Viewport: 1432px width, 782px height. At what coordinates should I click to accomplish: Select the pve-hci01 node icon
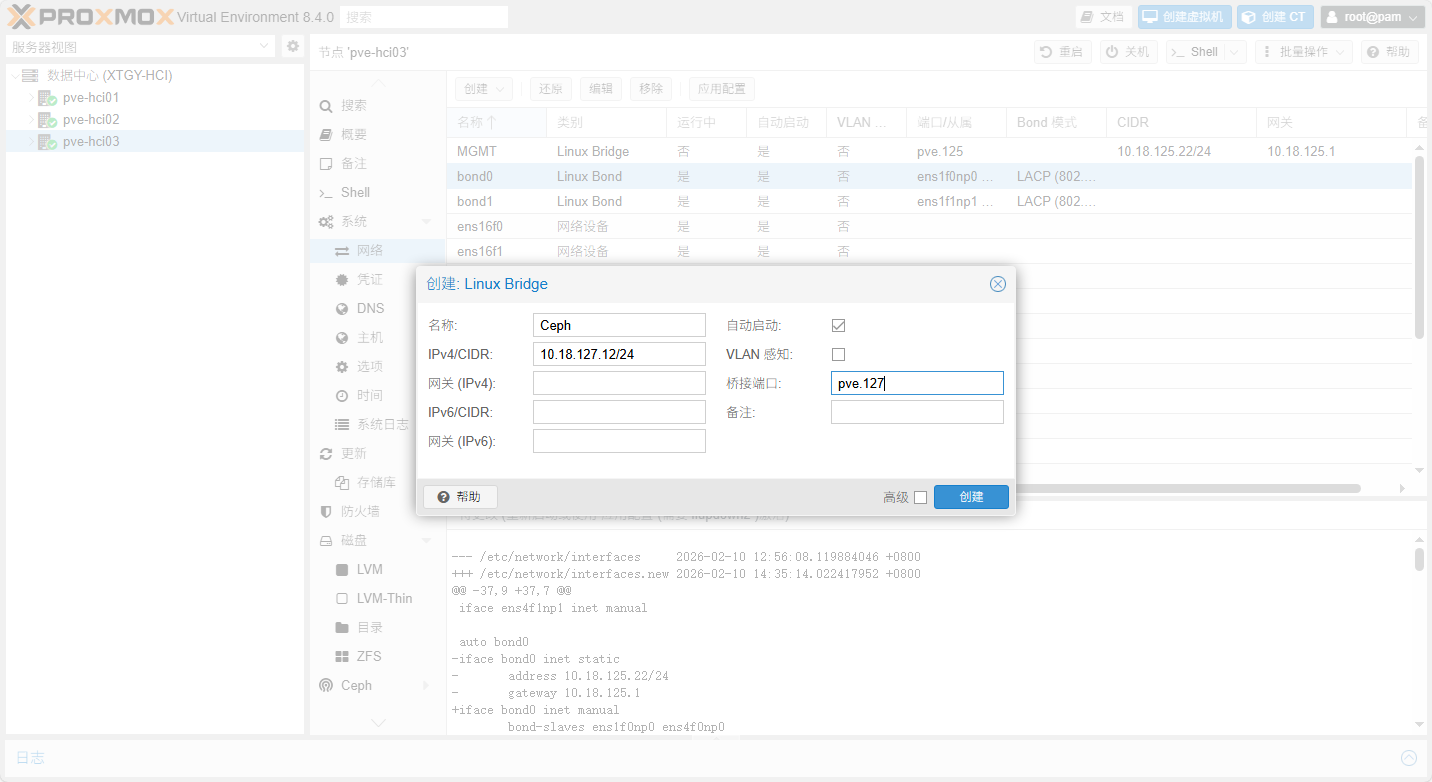[47, 98]
